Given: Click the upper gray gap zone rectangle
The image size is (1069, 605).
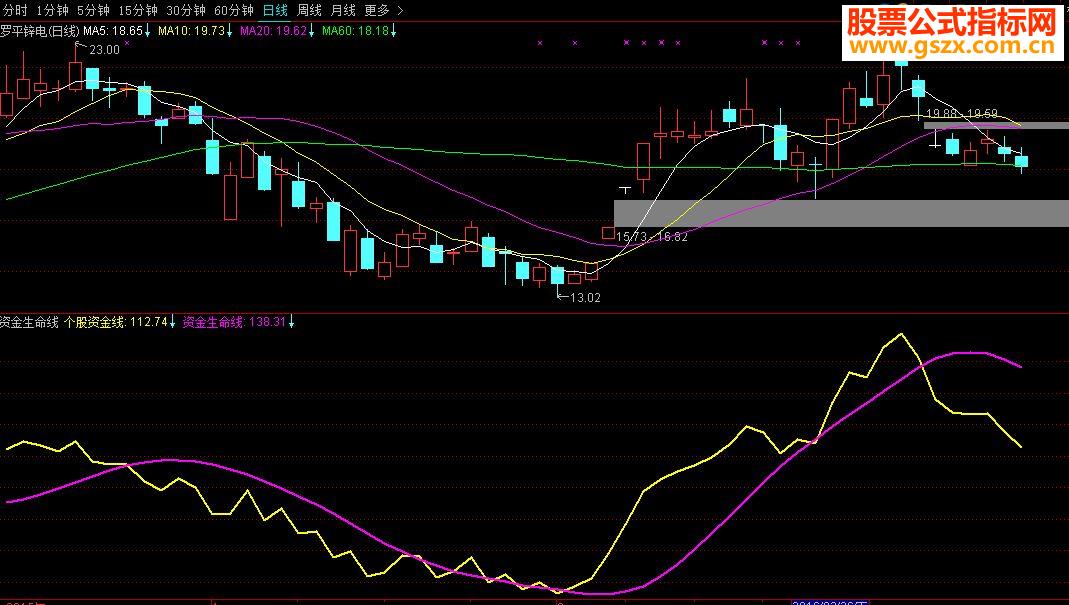Looking at the screenshot, I should coord(996,126).
